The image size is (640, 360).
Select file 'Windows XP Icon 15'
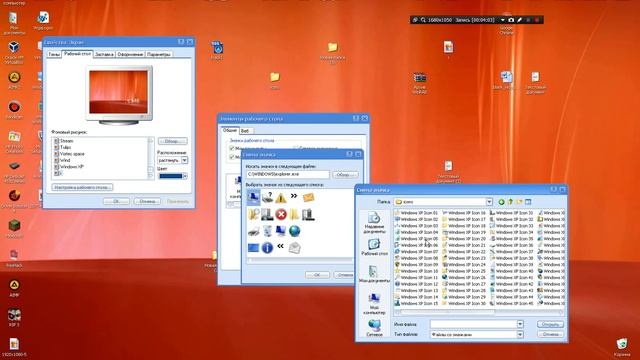[416, 303]
